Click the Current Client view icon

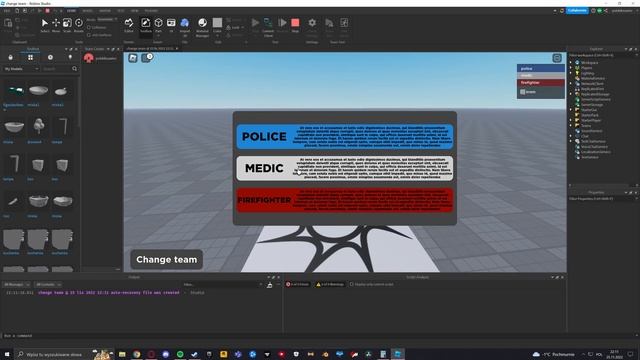pyautogui.click(x=268, y=23)
